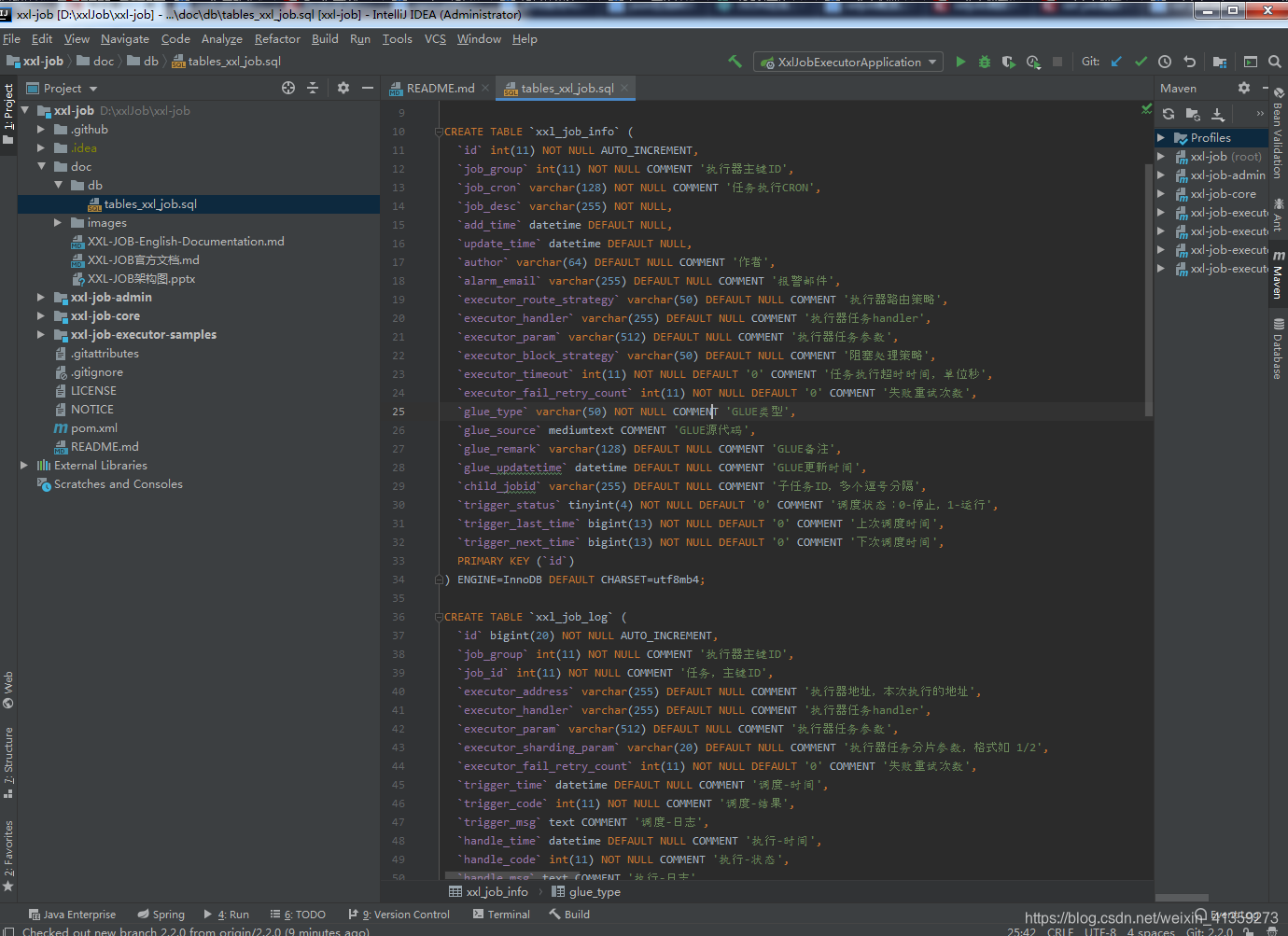Toggle the Web tool window stripe
The width and height of the screenshot is (1288, 936).
[8, 690]
